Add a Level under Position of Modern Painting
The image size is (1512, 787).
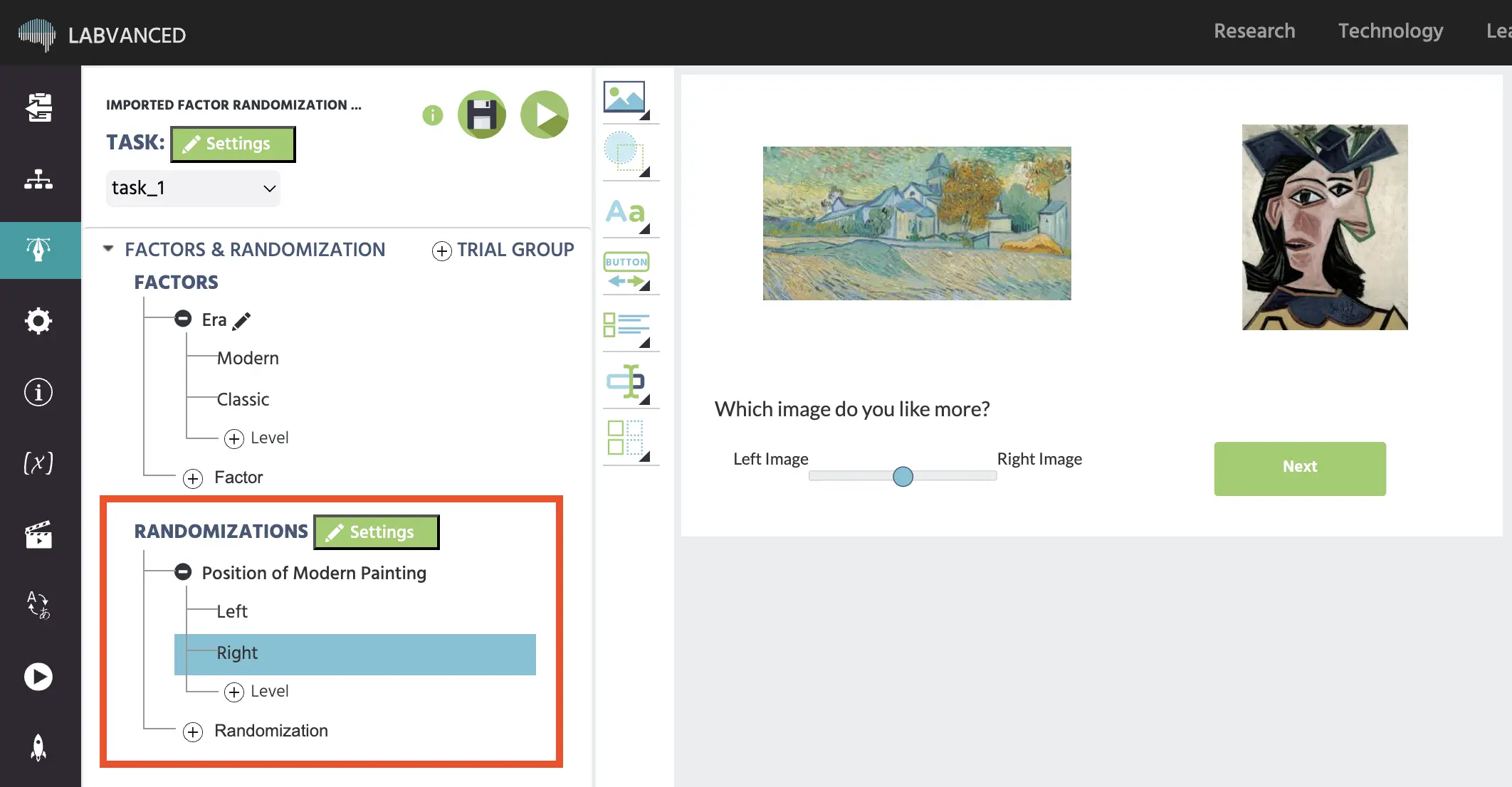(x=256, y=691)
